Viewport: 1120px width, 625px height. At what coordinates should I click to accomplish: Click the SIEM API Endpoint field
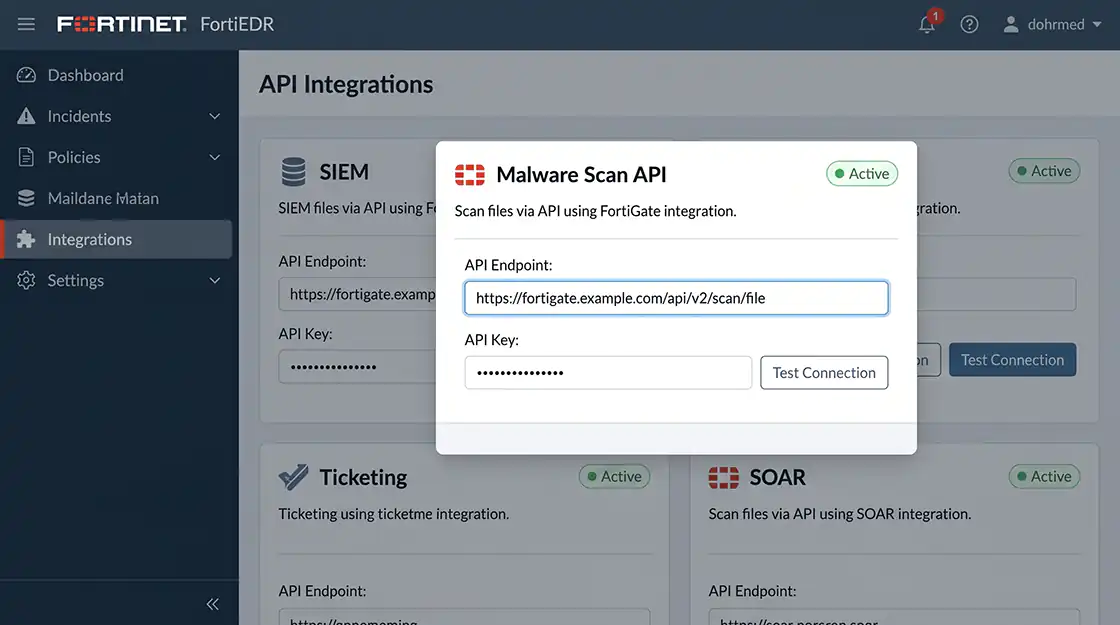pyautogui.click(x=357, y=294)
